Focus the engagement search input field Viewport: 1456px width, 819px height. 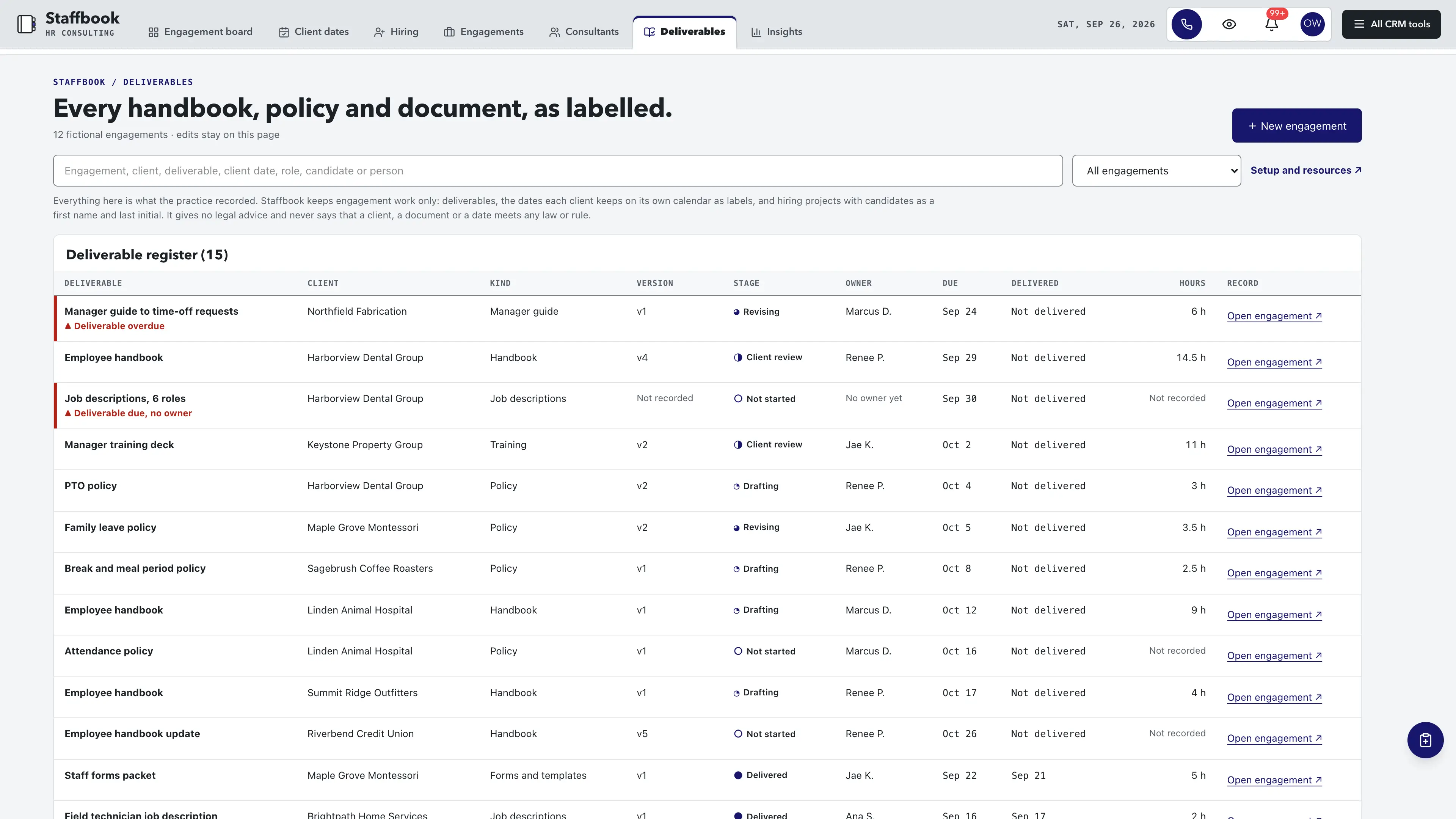click(x=557, y=171)
